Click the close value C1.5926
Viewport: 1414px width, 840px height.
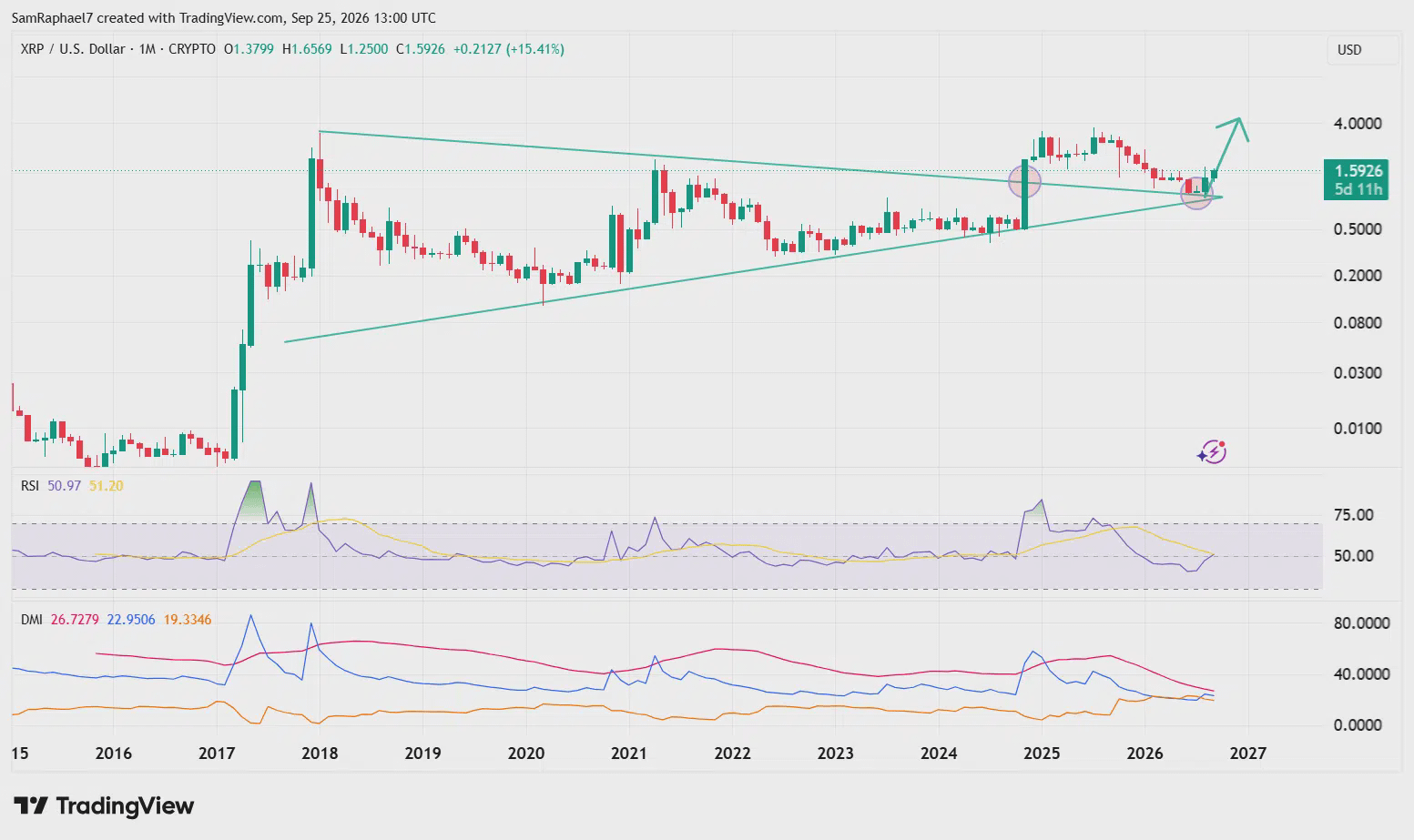[421, 49]
